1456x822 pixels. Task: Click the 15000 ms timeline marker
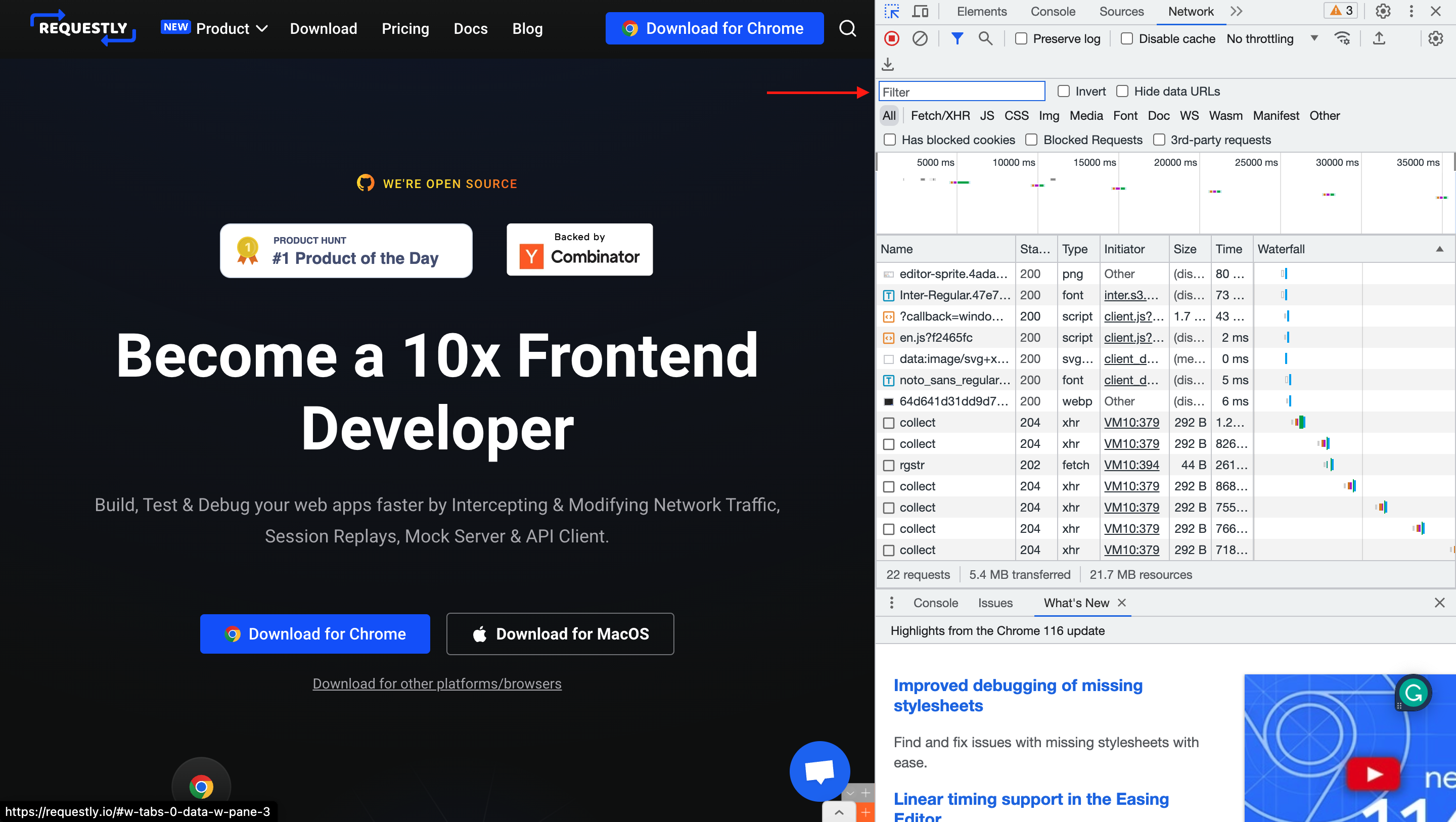click(1094, 162)
